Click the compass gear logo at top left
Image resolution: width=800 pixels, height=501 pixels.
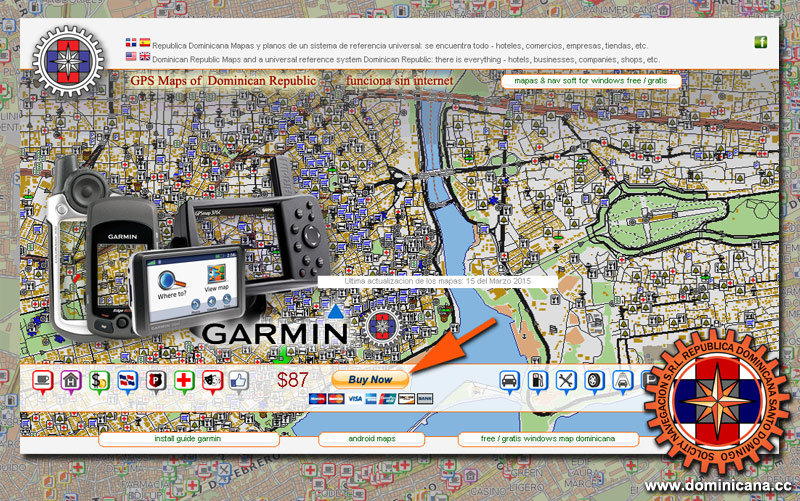pyautogui.click(x=68, y=61)
